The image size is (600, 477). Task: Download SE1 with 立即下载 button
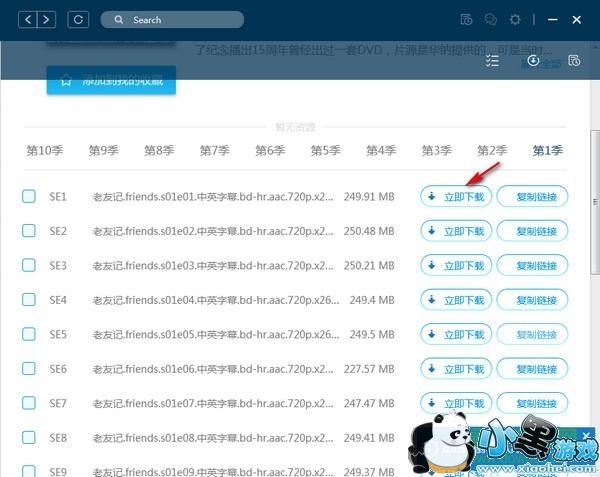tap(456, 197)
